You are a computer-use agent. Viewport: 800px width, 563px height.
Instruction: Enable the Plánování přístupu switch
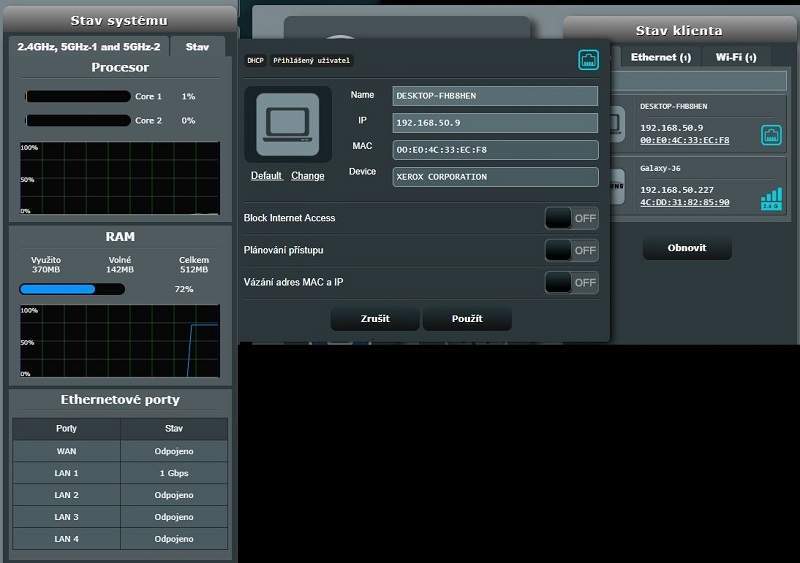571,250
